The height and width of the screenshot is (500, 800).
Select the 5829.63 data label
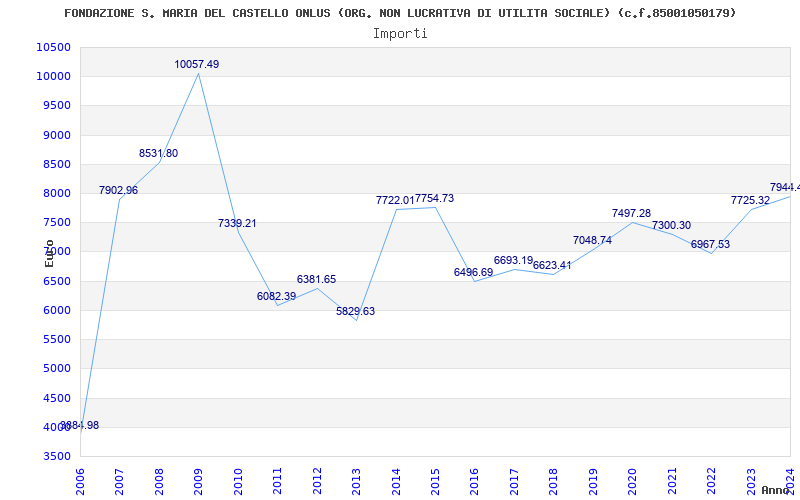pos(355,311)
